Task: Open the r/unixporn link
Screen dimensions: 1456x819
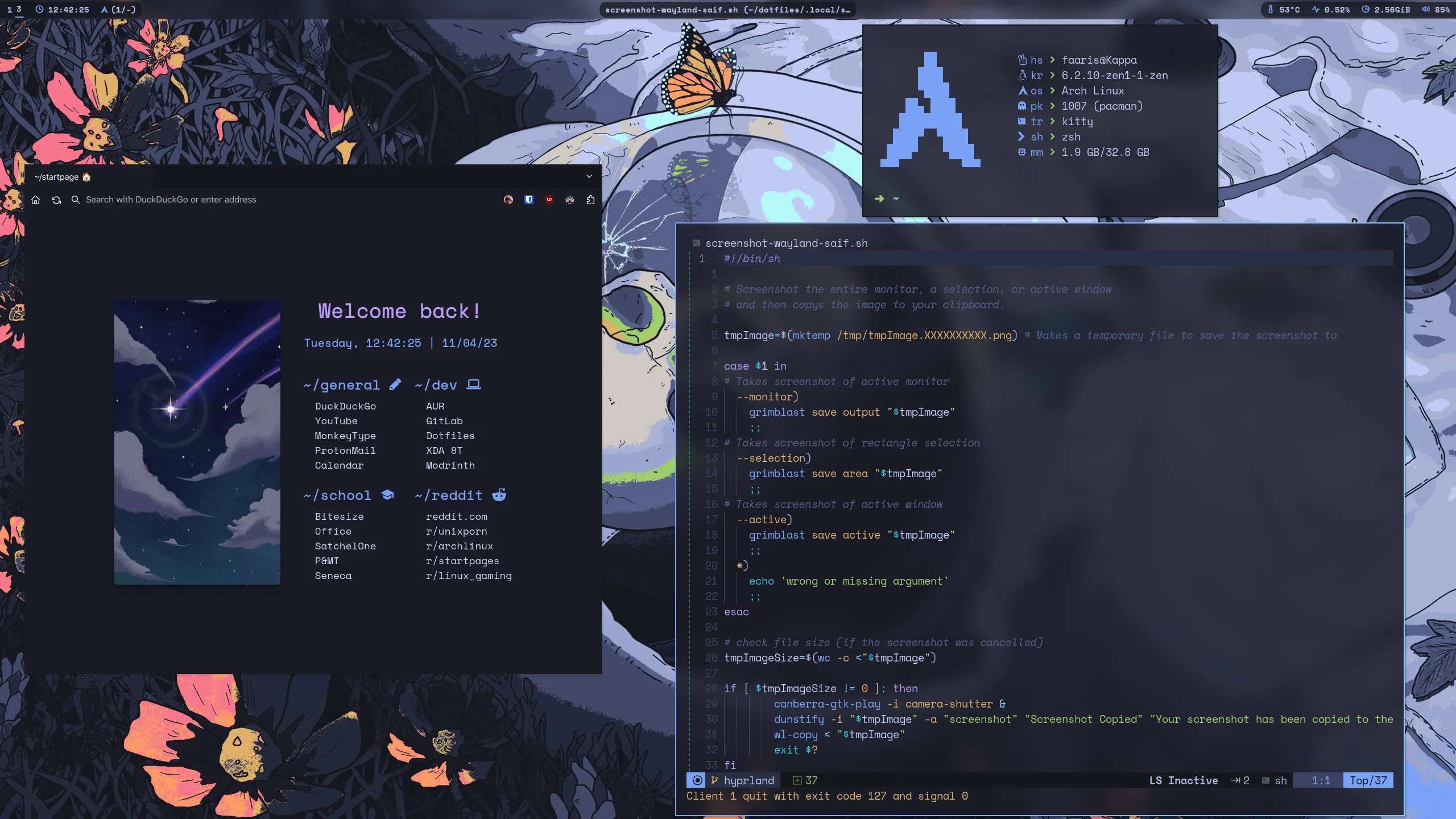Action: tap(457, 531)
